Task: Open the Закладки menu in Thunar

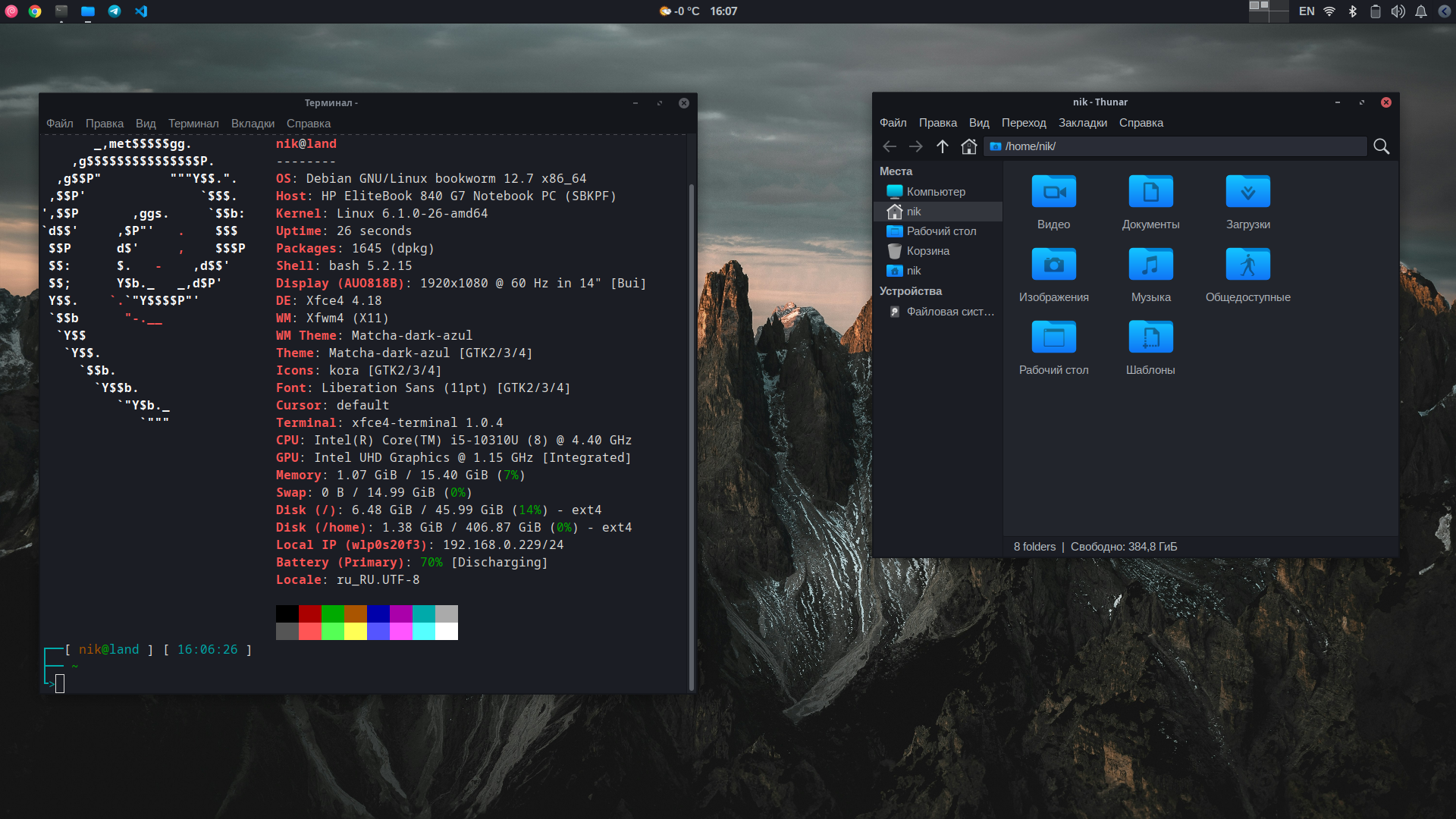Action: coord(1082,123)
